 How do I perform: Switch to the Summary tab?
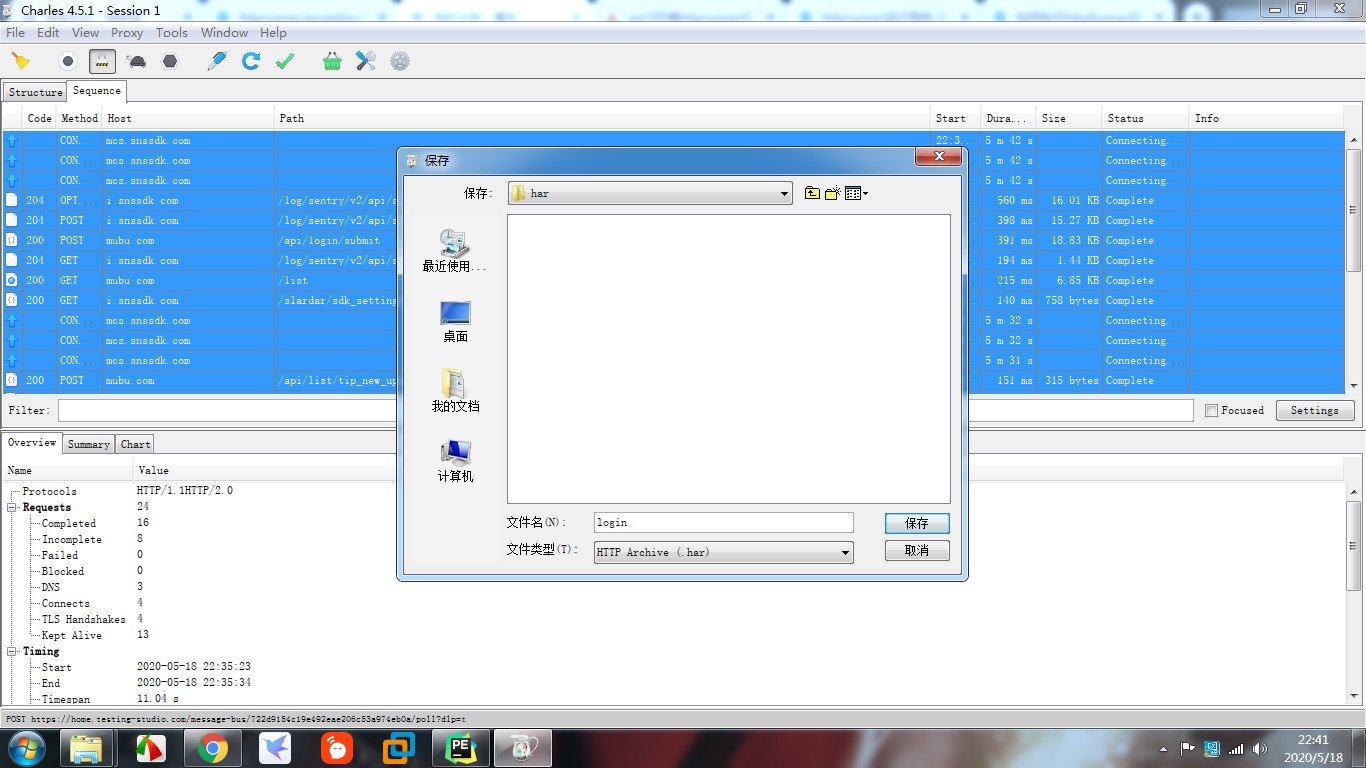(x=89, y=444)
